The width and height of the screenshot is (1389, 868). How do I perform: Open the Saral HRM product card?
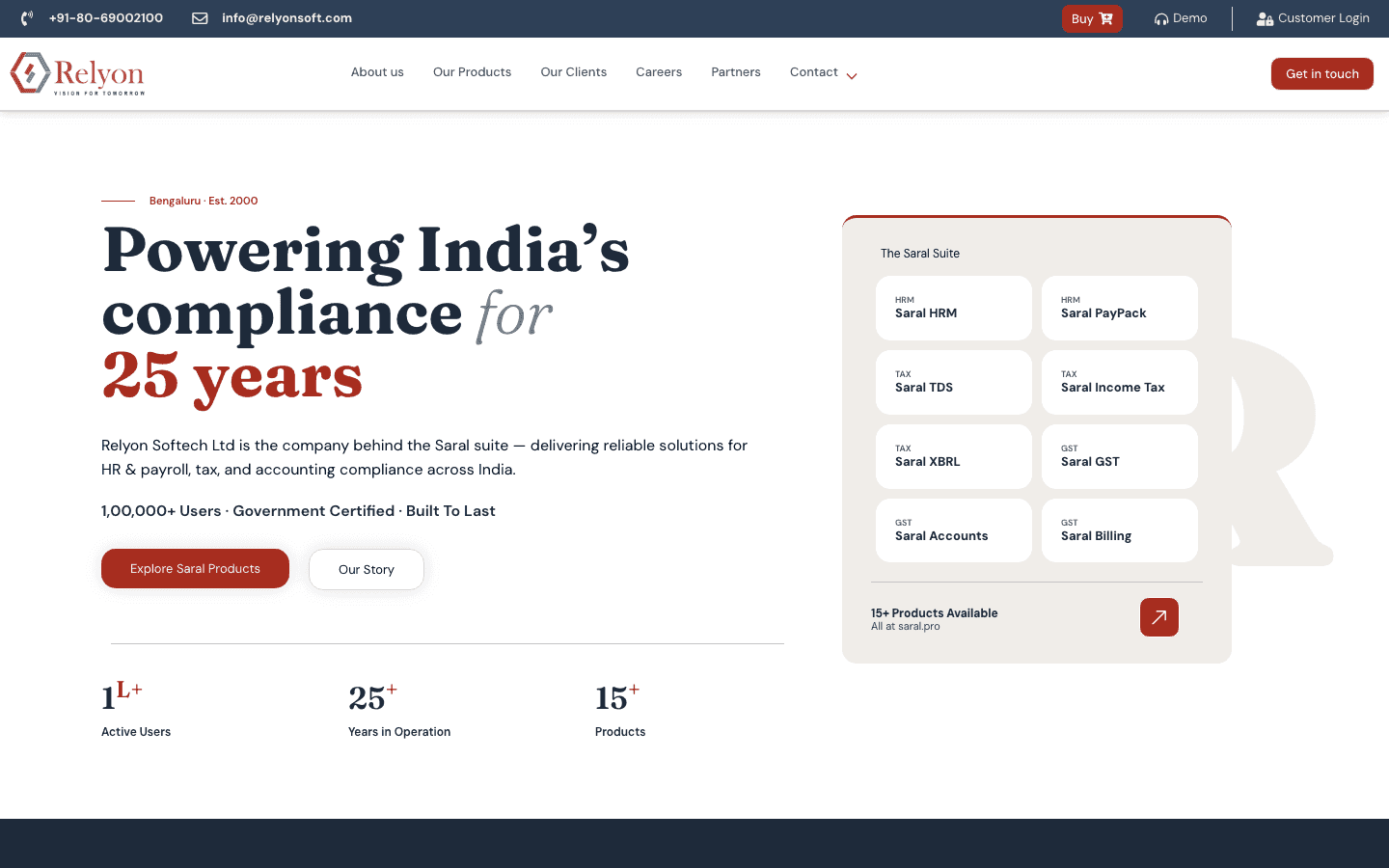(954, 308)
